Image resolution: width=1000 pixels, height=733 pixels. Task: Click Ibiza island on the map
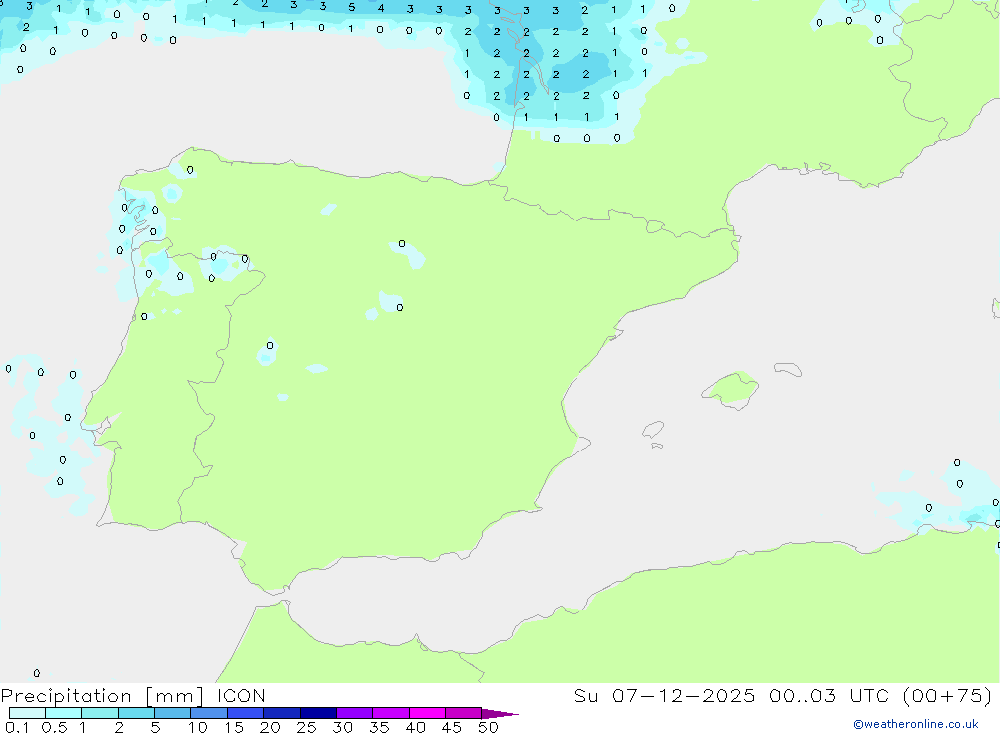point(653,429)
